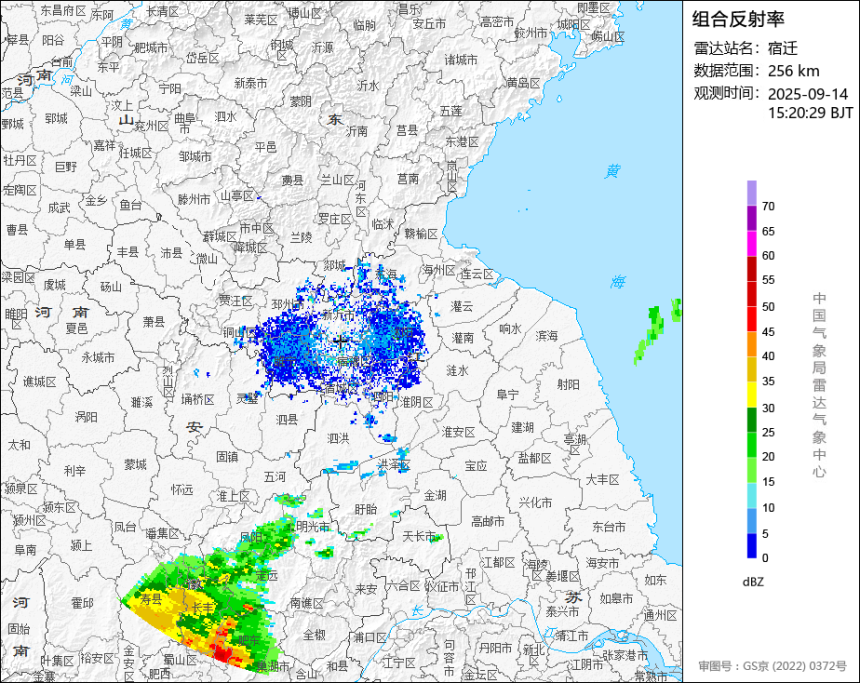
Task: Click the 大丰区 district label
Action: tap(602, 479)
